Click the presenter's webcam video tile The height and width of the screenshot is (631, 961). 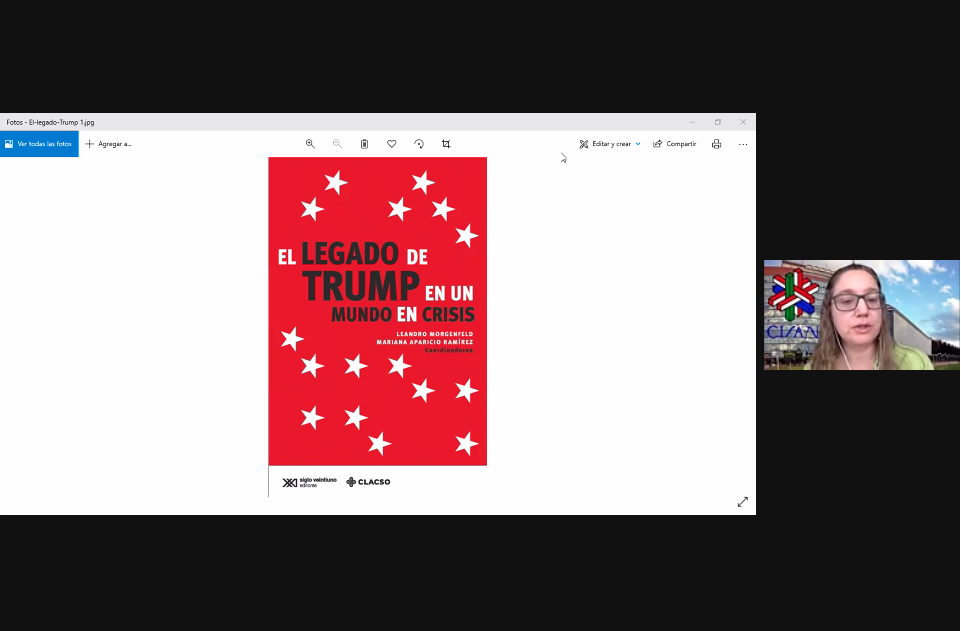[x=862, y=315]
